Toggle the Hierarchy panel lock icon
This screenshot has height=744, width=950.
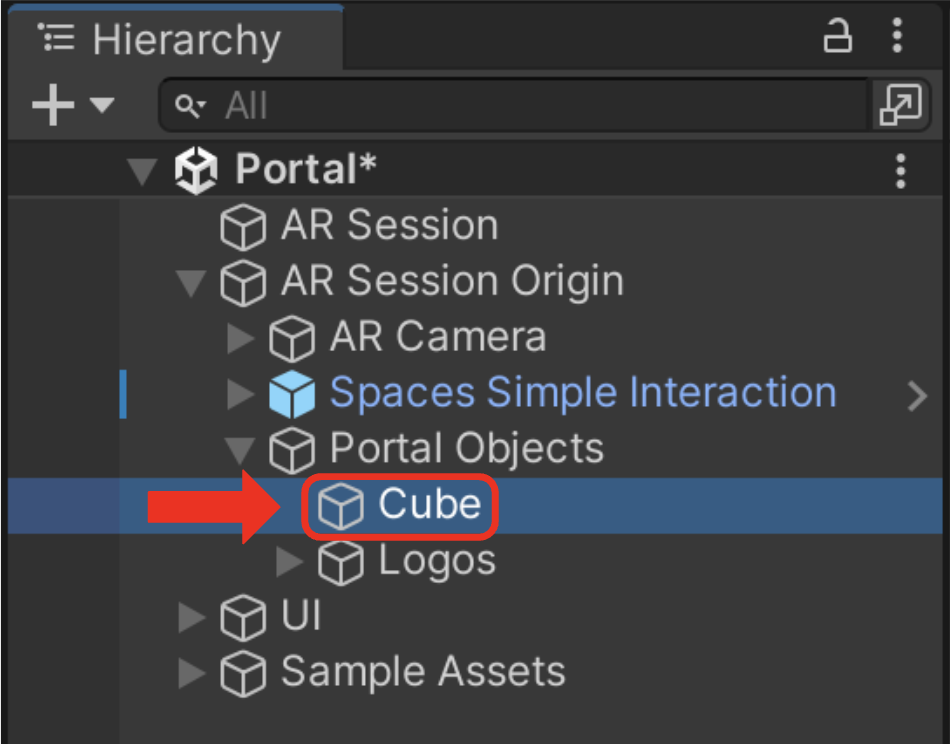tap(837, 36)
